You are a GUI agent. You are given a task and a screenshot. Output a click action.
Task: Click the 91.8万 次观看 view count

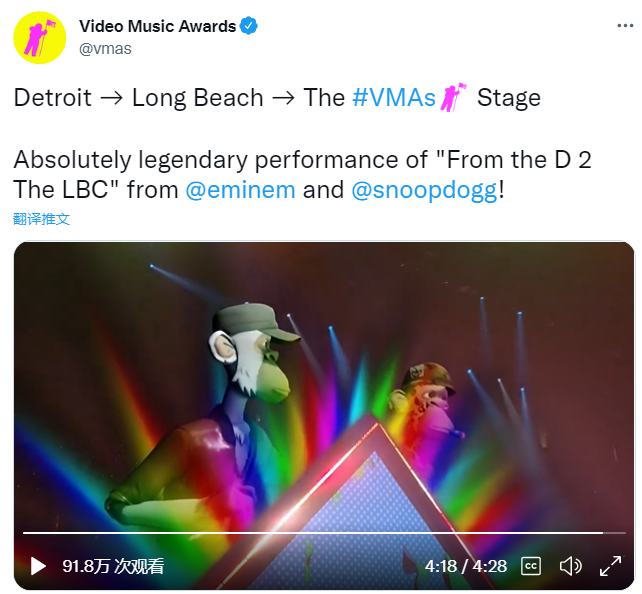click(113, 566)
